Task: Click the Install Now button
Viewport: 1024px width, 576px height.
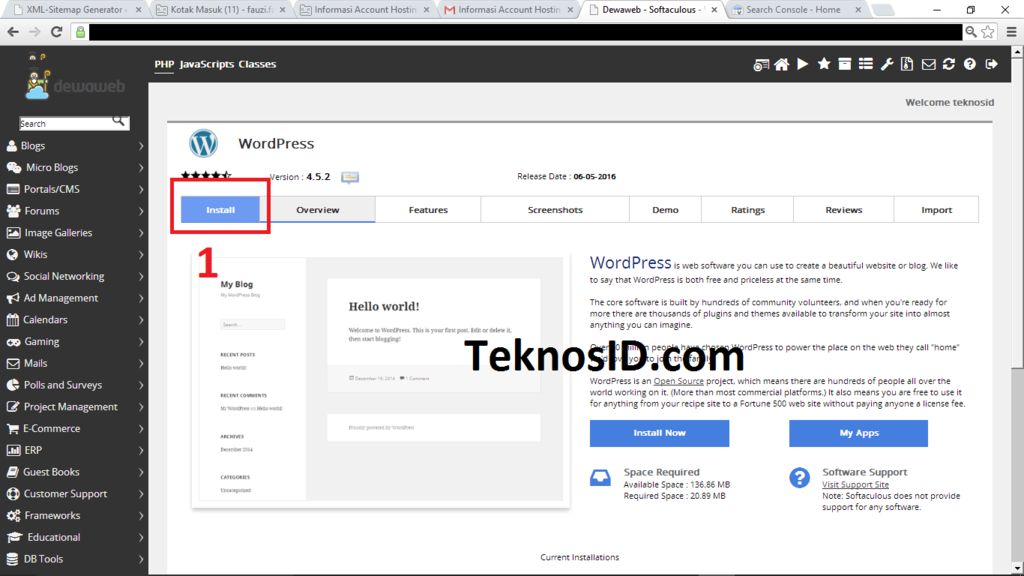Action: (x=660, y=433)
